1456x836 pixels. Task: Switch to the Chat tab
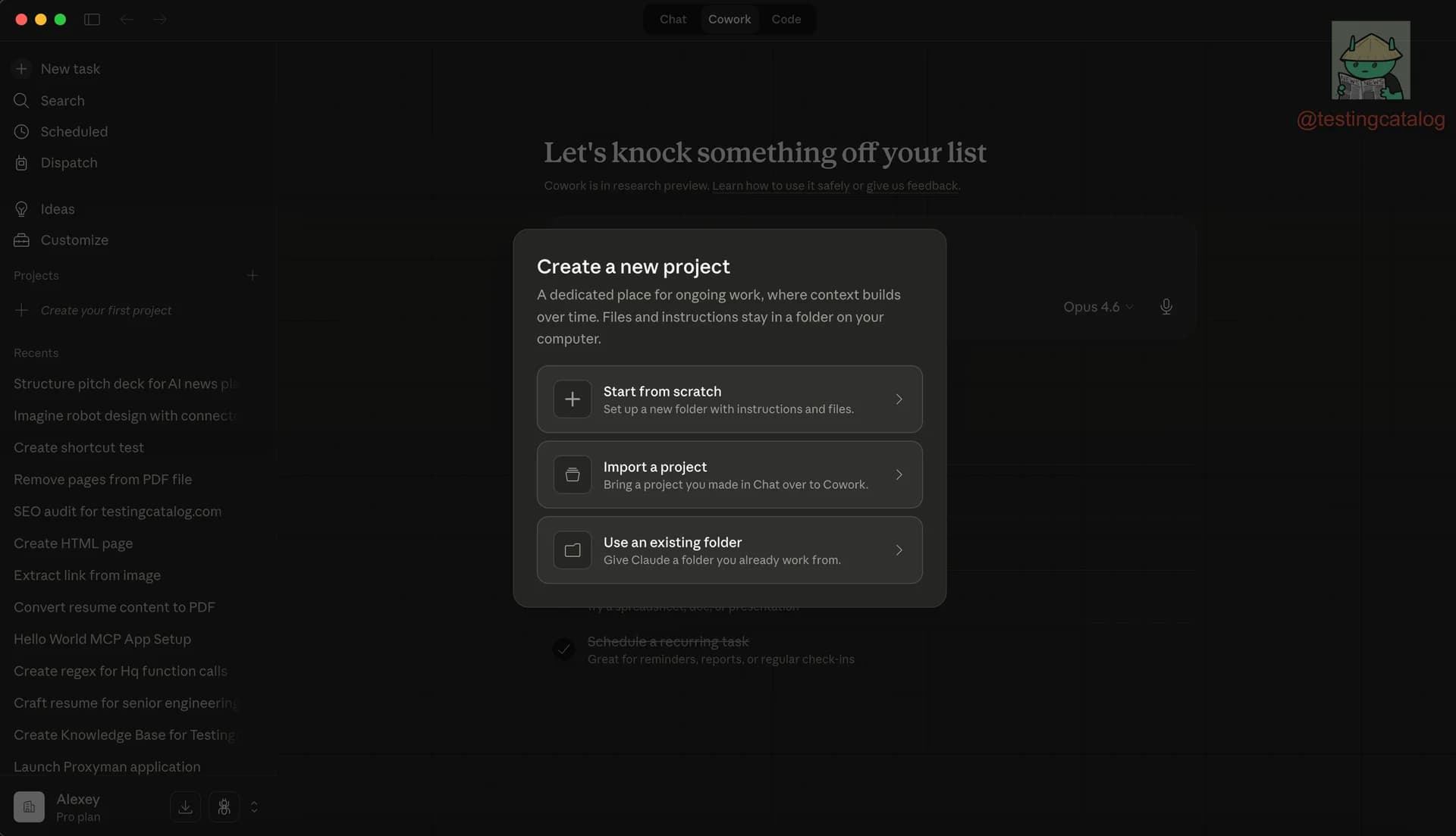pos(672,19)
